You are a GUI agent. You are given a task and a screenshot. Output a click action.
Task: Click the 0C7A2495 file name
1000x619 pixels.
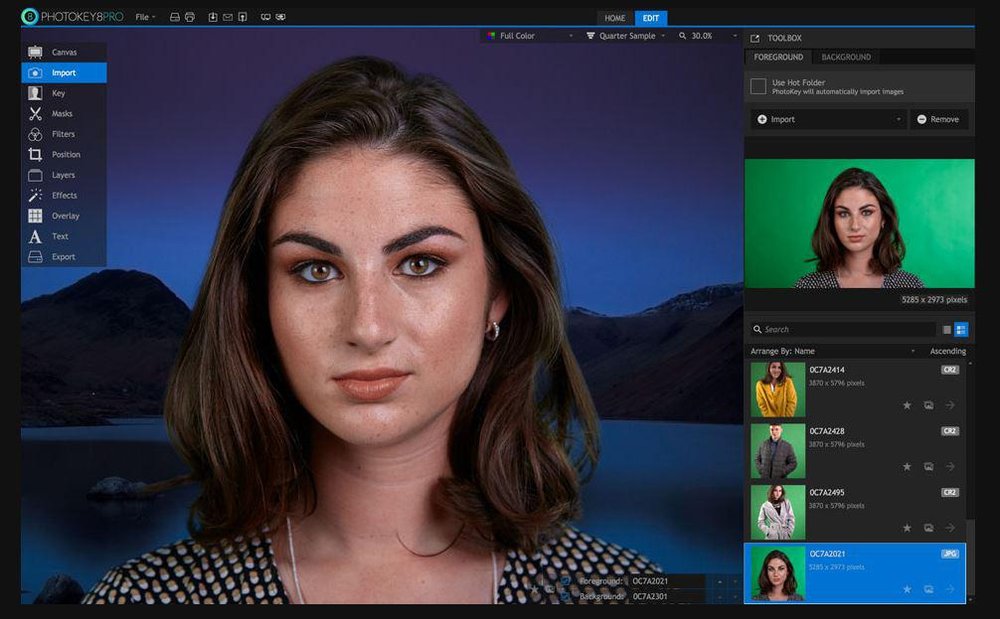coord(827,493)
